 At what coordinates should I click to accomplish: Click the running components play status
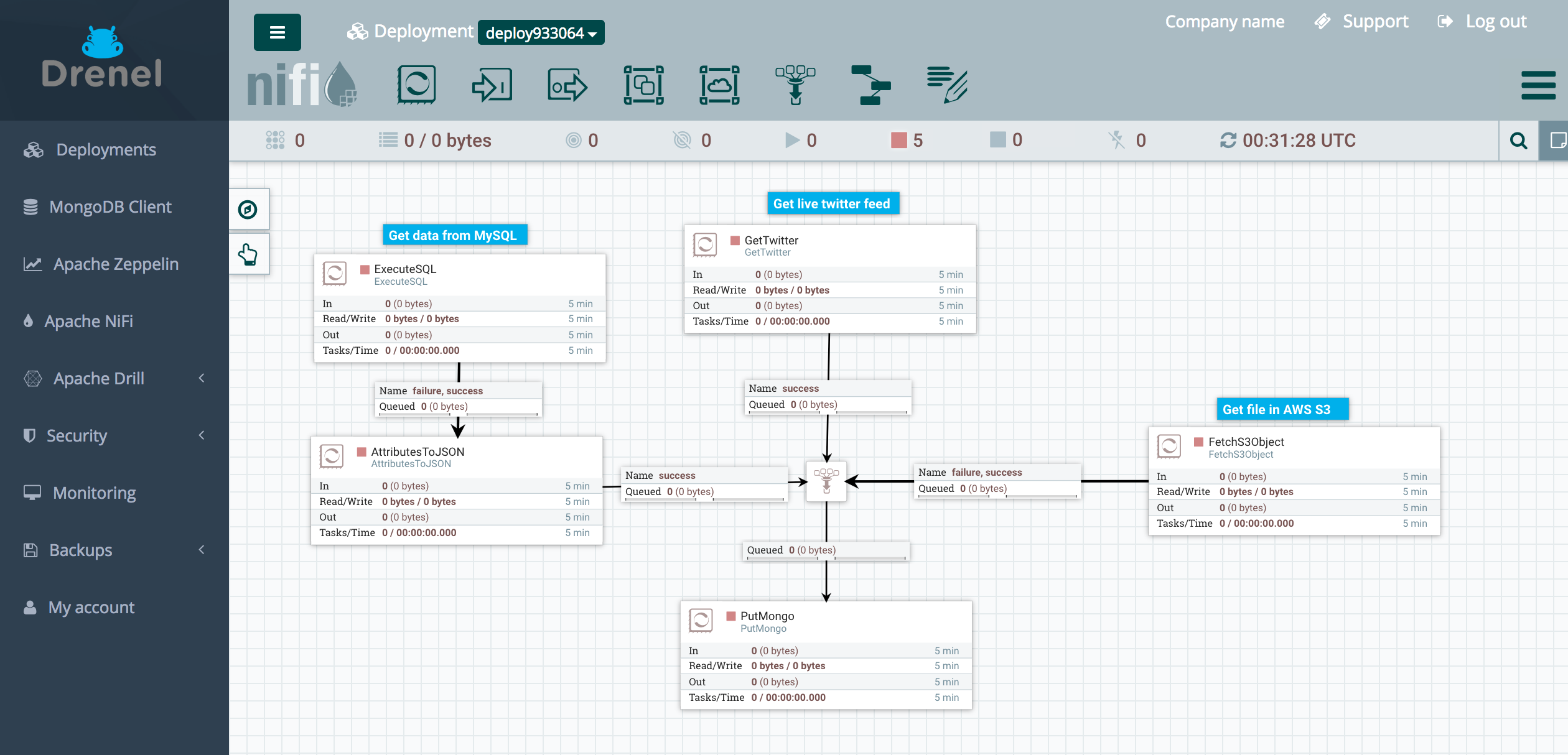click(x=801, y=141)
